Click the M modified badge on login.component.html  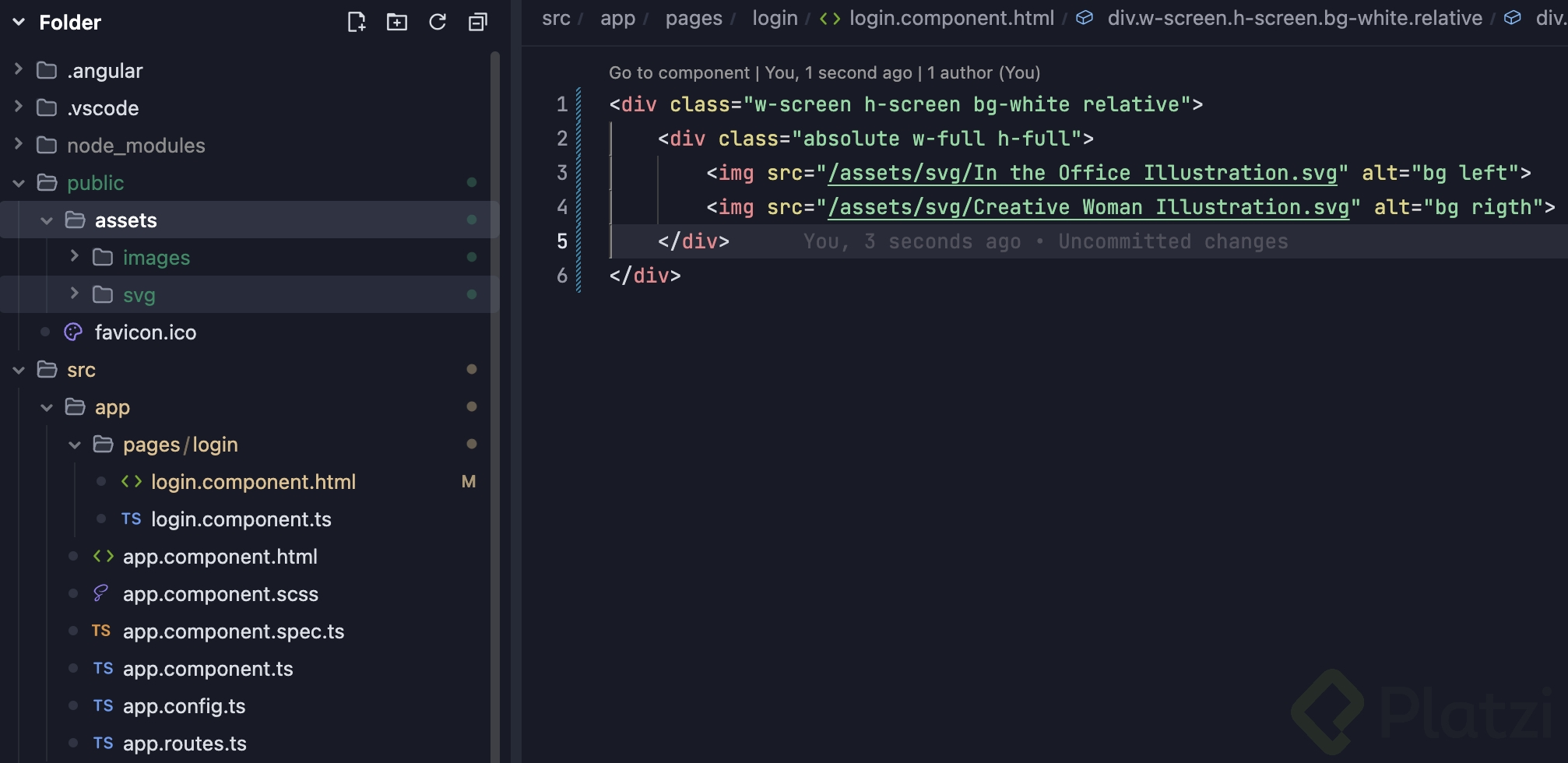click(469, 482)
